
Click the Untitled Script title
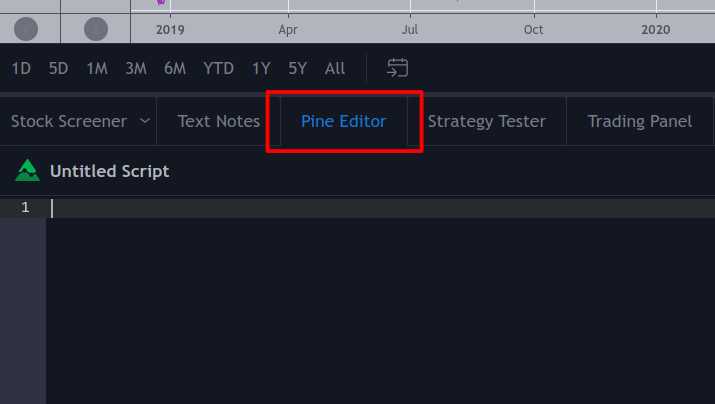pos(109,171)
